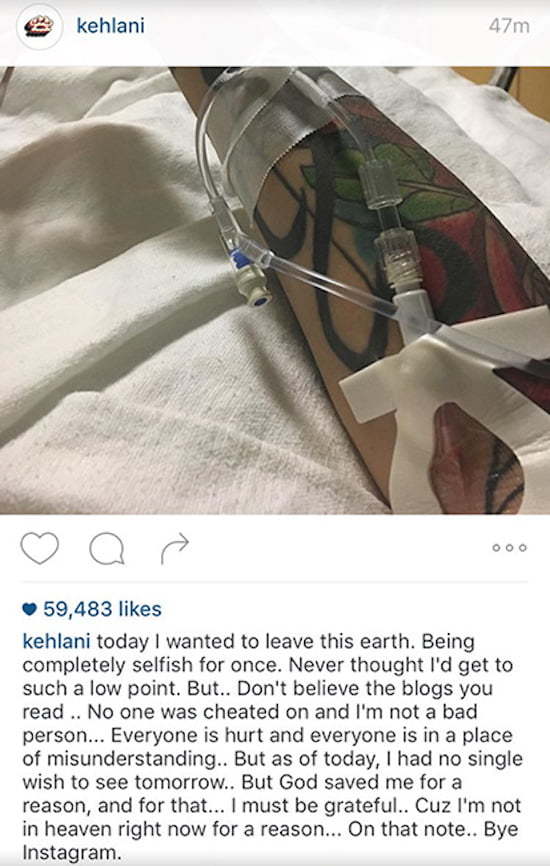Image resolution: width=550 pixels, height=866 pixels.
Task: Open more options with the three dots
Action: [x=509, y=548]
